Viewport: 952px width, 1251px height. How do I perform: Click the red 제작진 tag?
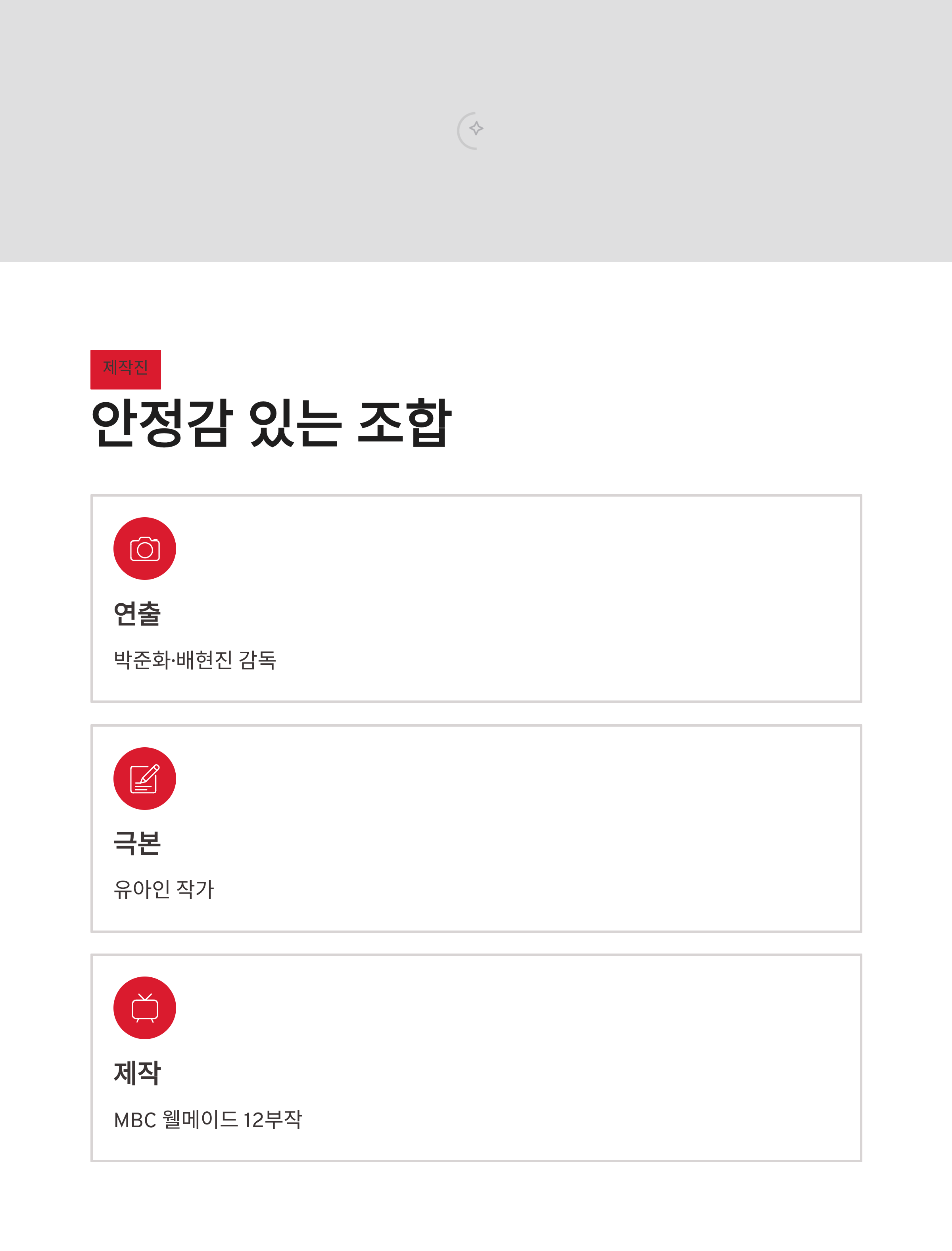click(x=126, y=369)
